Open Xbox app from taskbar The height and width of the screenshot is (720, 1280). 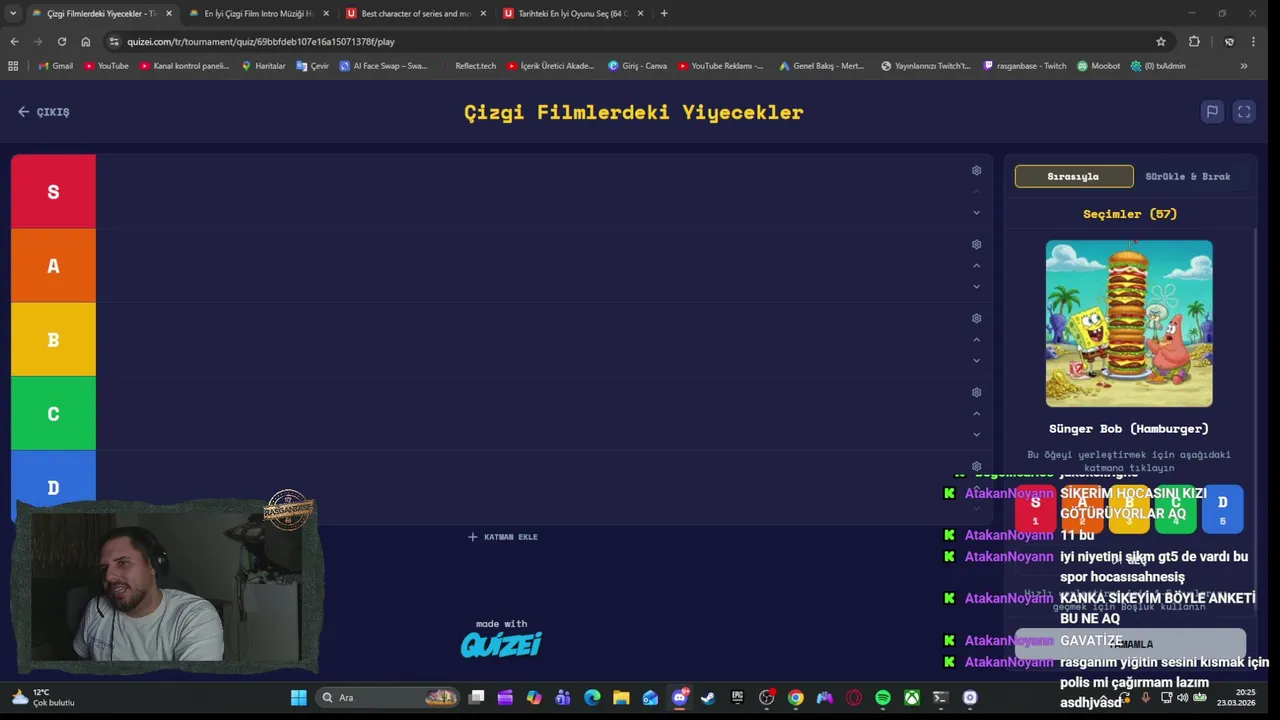click(912, 697)
